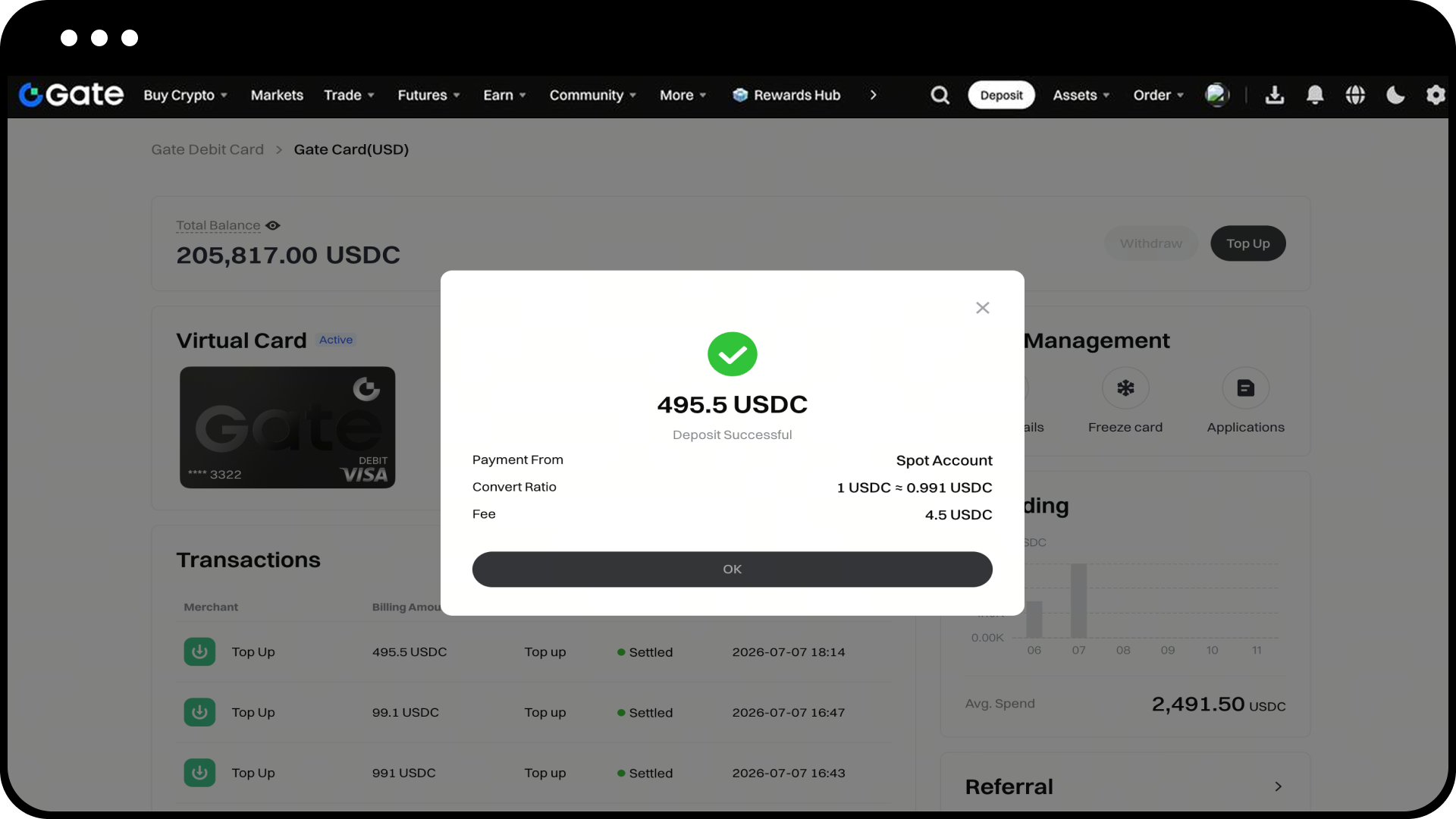Toggle Total Balance visibility eye
This screenshot has height=819, width=1456.
pos(273,225)
